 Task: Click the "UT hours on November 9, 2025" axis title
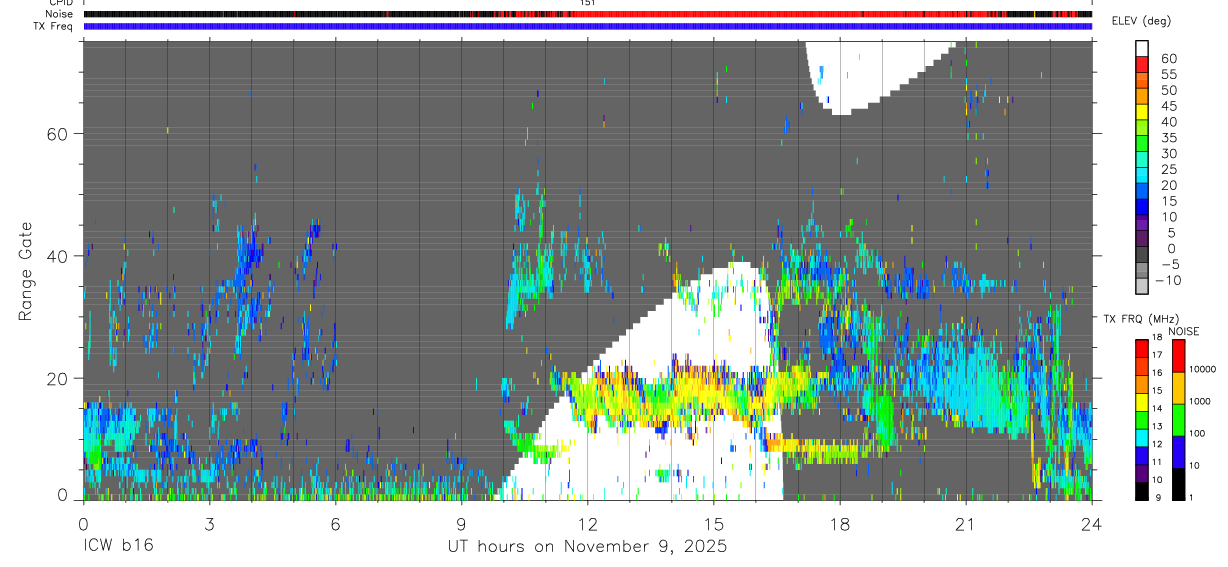tap(586, 547)
